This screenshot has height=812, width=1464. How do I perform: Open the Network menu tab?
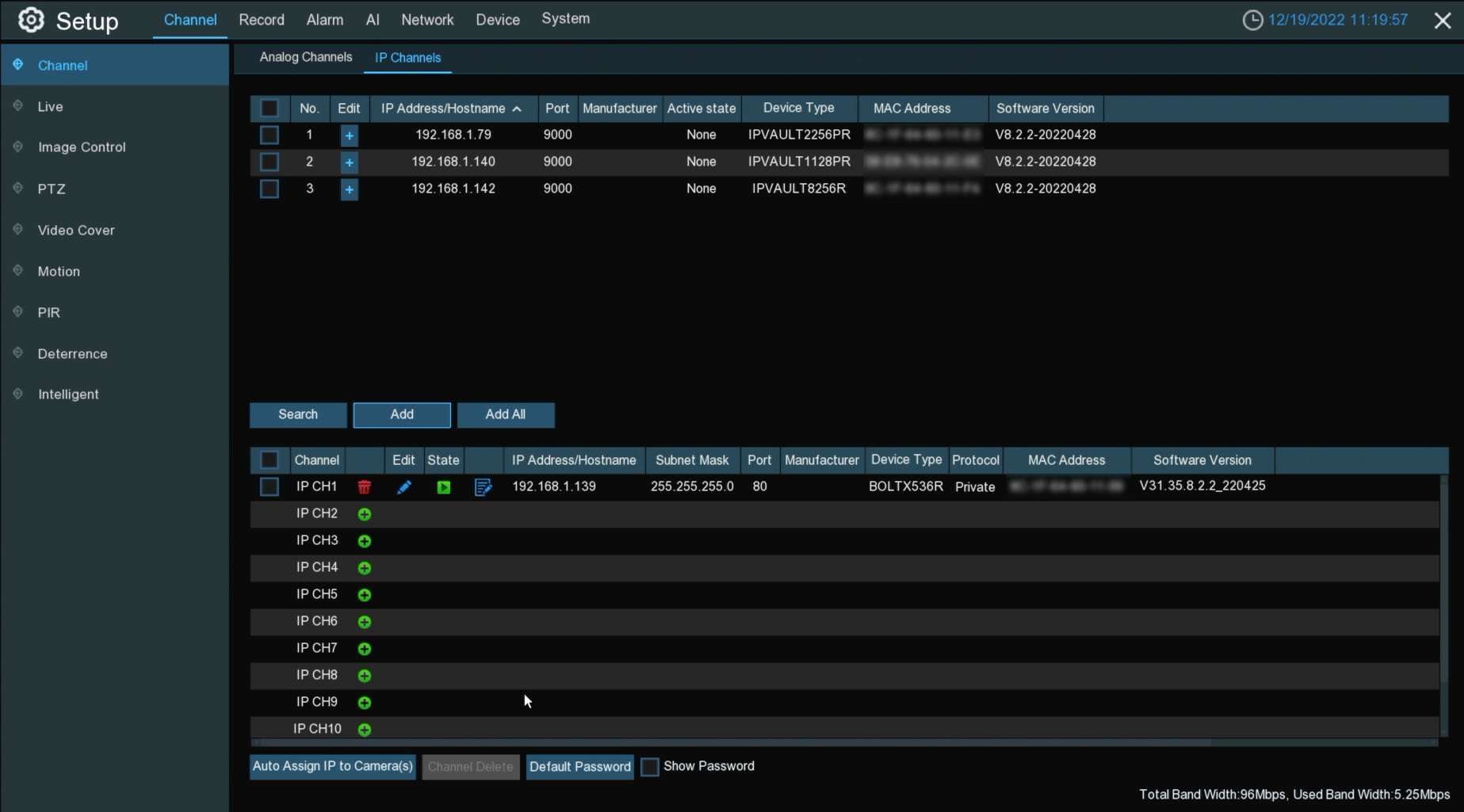point(427,20)
